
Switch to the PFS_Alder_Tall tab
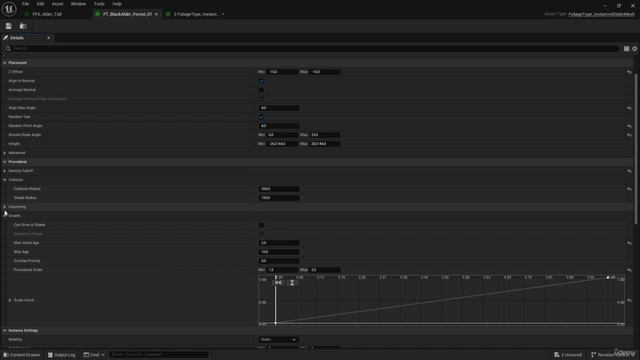pyautogui.click(x=46, y=14)
